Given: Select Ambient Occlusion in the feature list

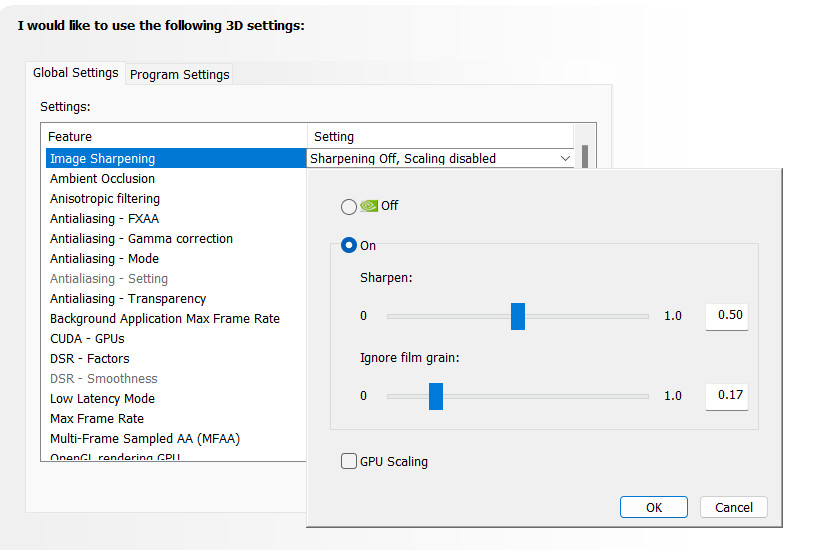Looking at the screenshot, I should tap(103, 179).
